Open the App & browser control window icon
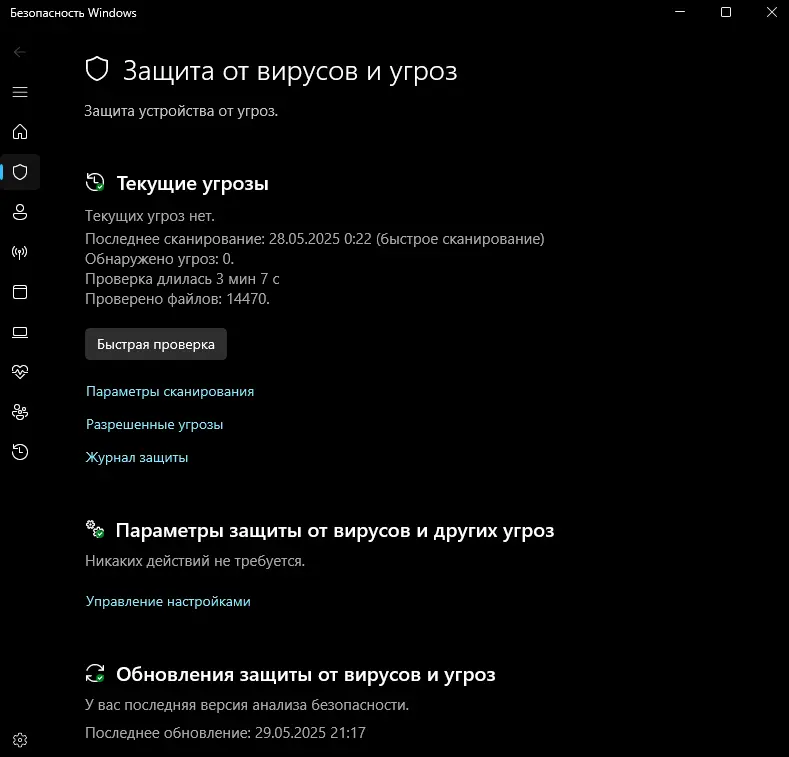This screenshot has height=757, width=789. pyautogui.click(x=20, y=292)
